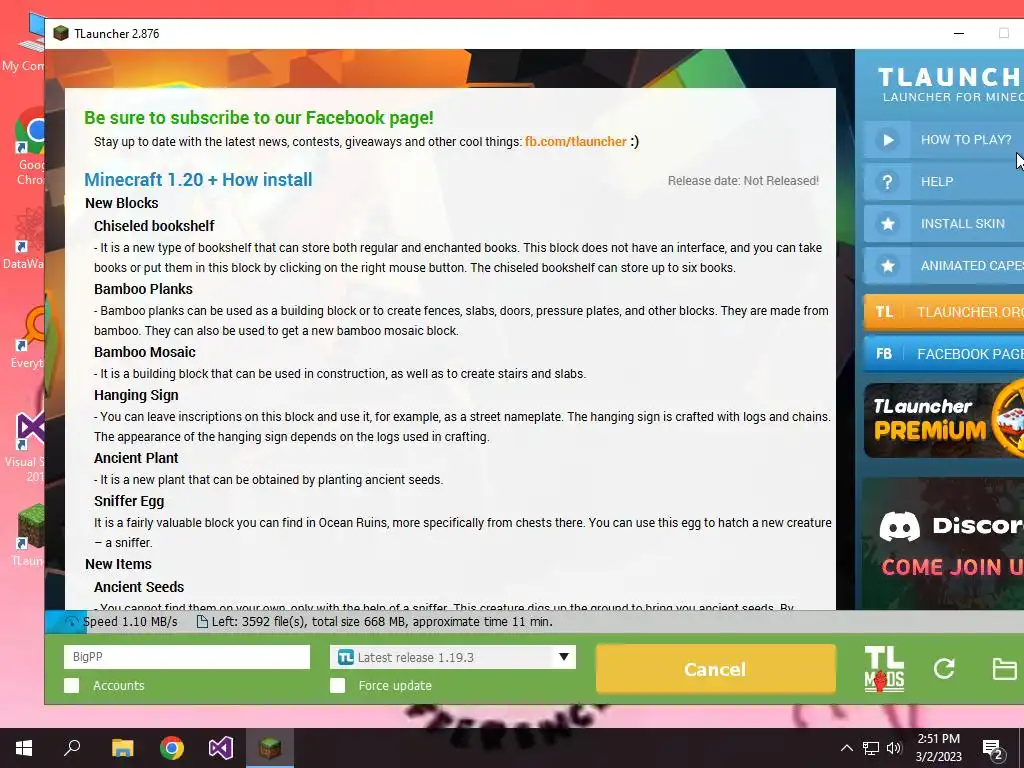The height and width of the screenshot is (768, 1024).
Task: Click the Facebook Page button
Action: 944,354
